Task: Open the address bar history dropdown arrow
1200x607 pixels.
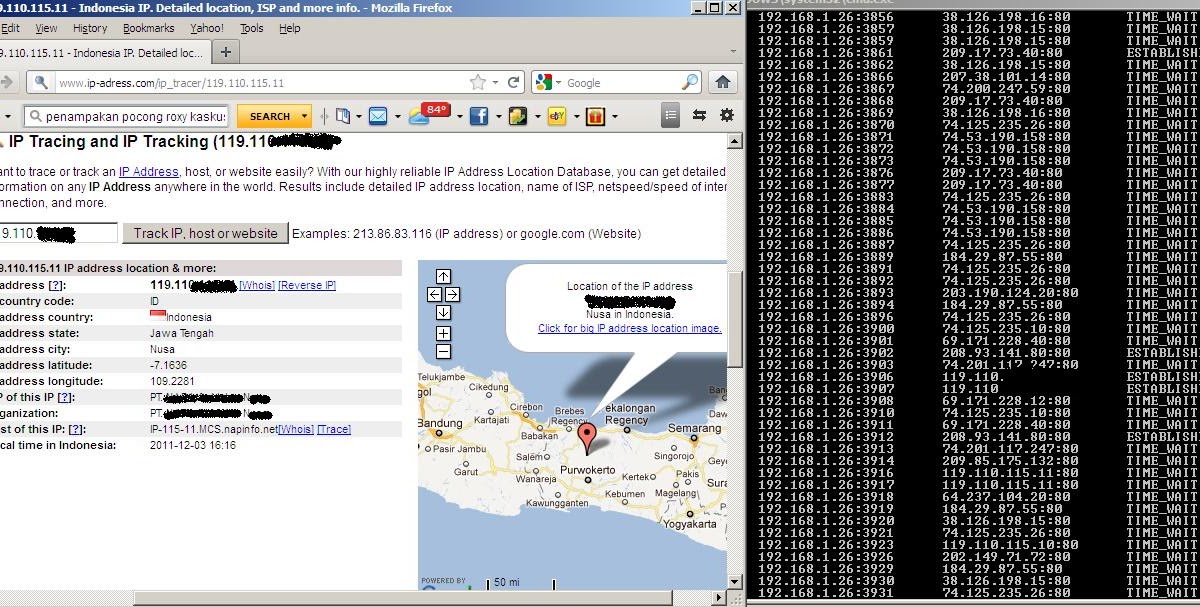Action: point(496,83)
